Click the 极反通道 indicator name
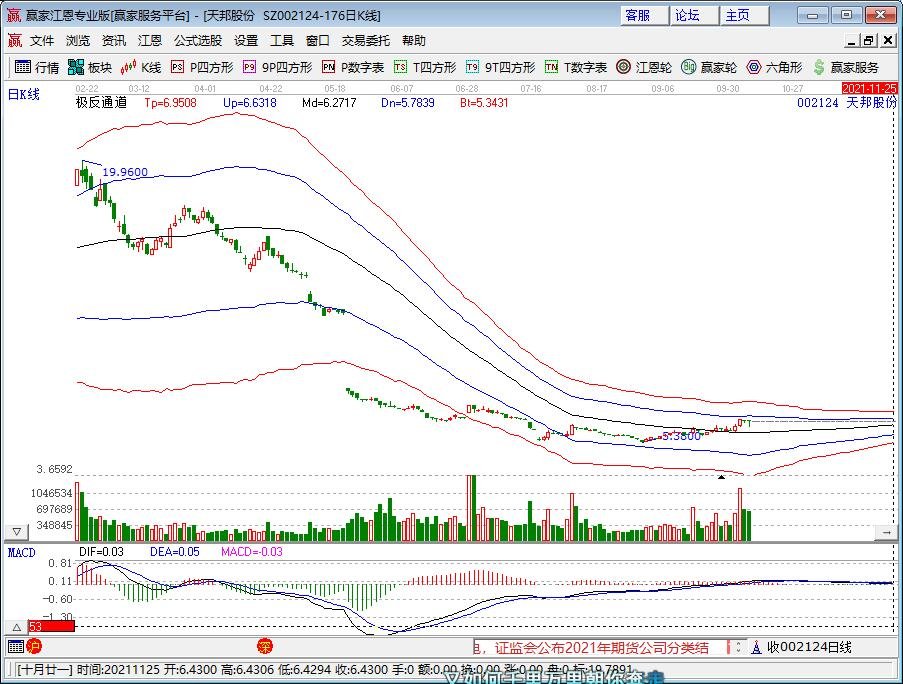 click(x=102, y=102)
